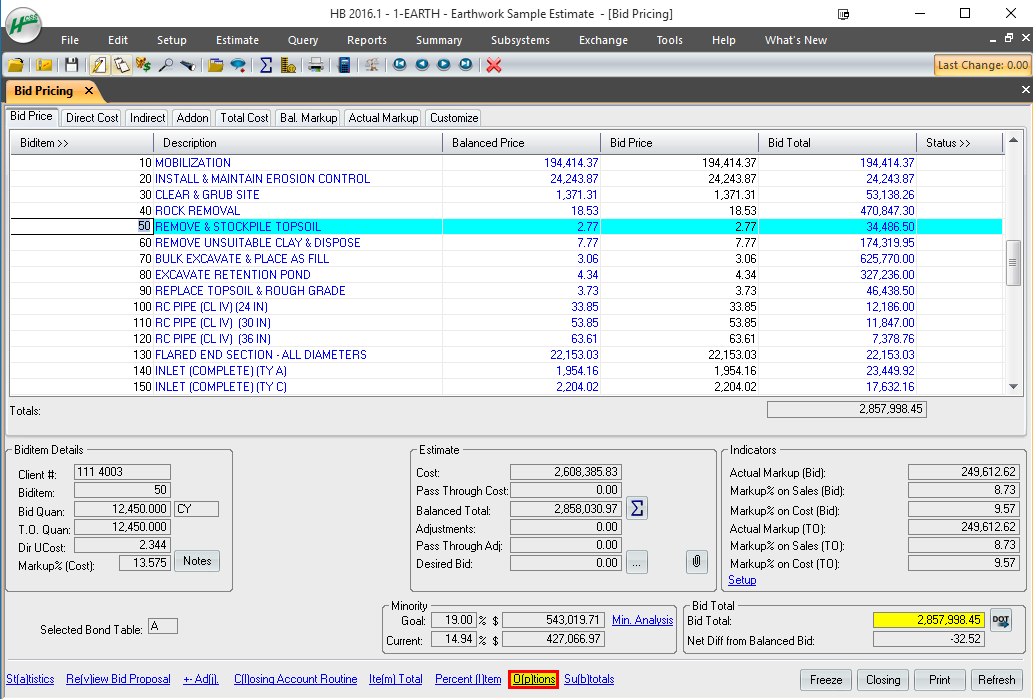Click ellipsis button beside Desired Bid

(636, 563)
